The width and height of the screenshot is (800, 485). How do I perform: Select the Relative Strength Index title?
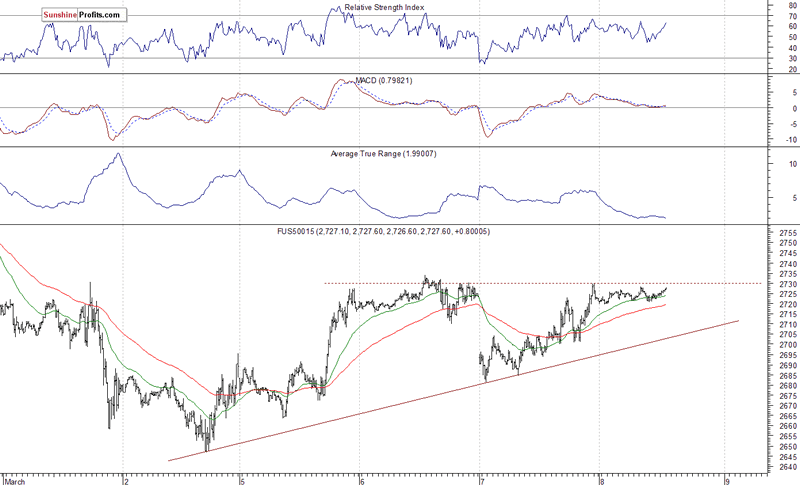384,7
